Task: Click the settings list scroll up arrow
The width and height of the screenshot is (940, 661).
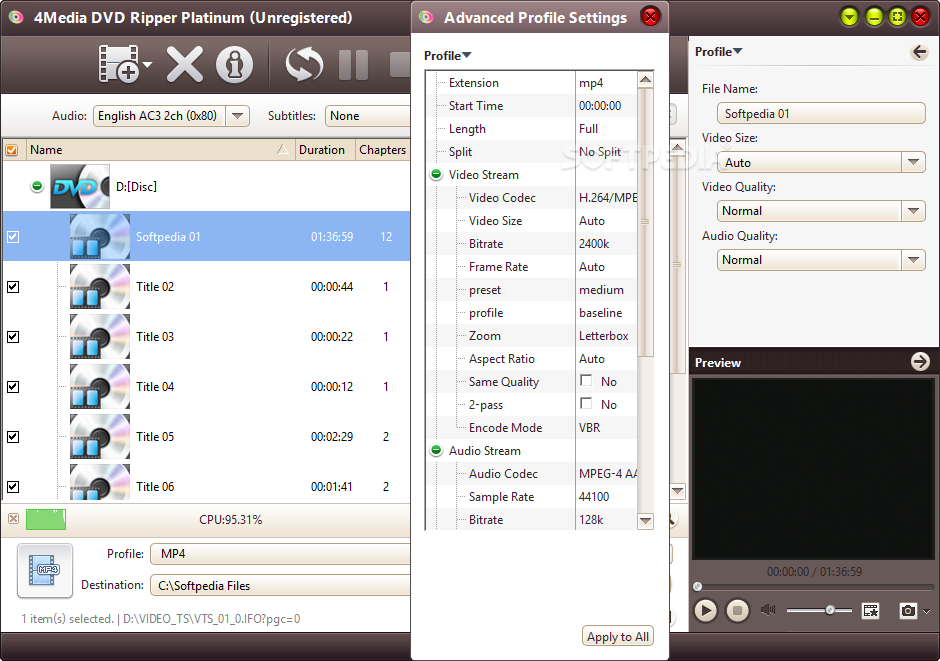Action: point(645,79)
